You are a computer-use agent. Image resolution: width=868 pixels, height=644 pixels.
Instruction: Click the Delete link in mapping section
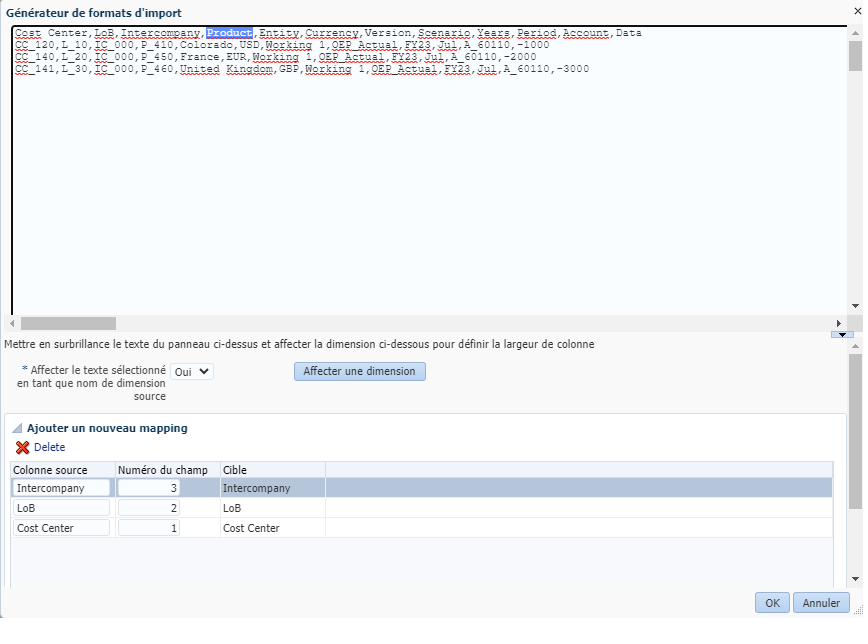coord(49,447)
